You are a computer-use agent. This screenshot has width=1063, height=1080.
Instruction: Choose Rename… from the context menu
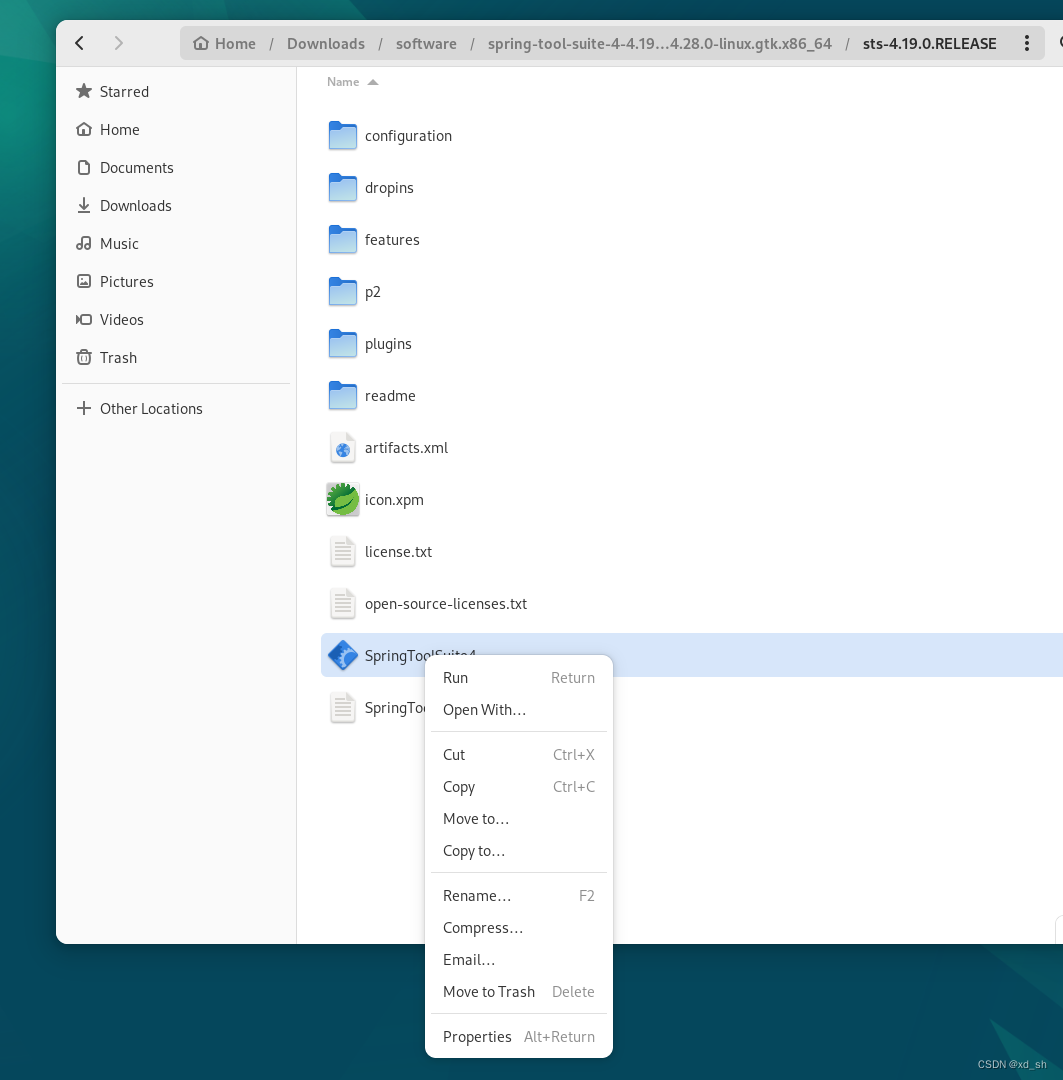tap(519, 896)
